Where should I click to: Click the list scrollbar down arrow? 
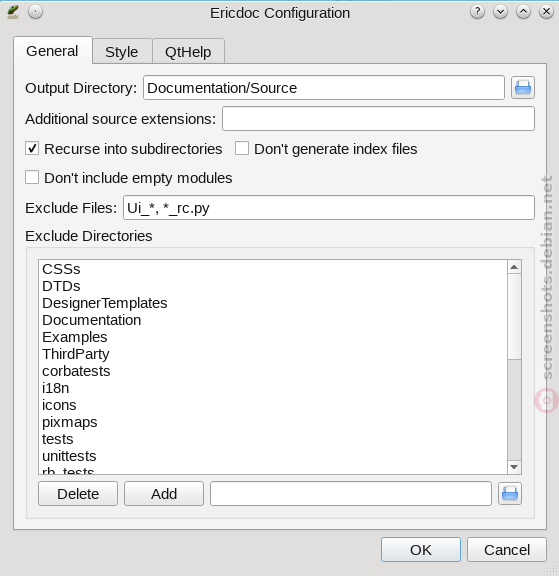coord(514,467)
